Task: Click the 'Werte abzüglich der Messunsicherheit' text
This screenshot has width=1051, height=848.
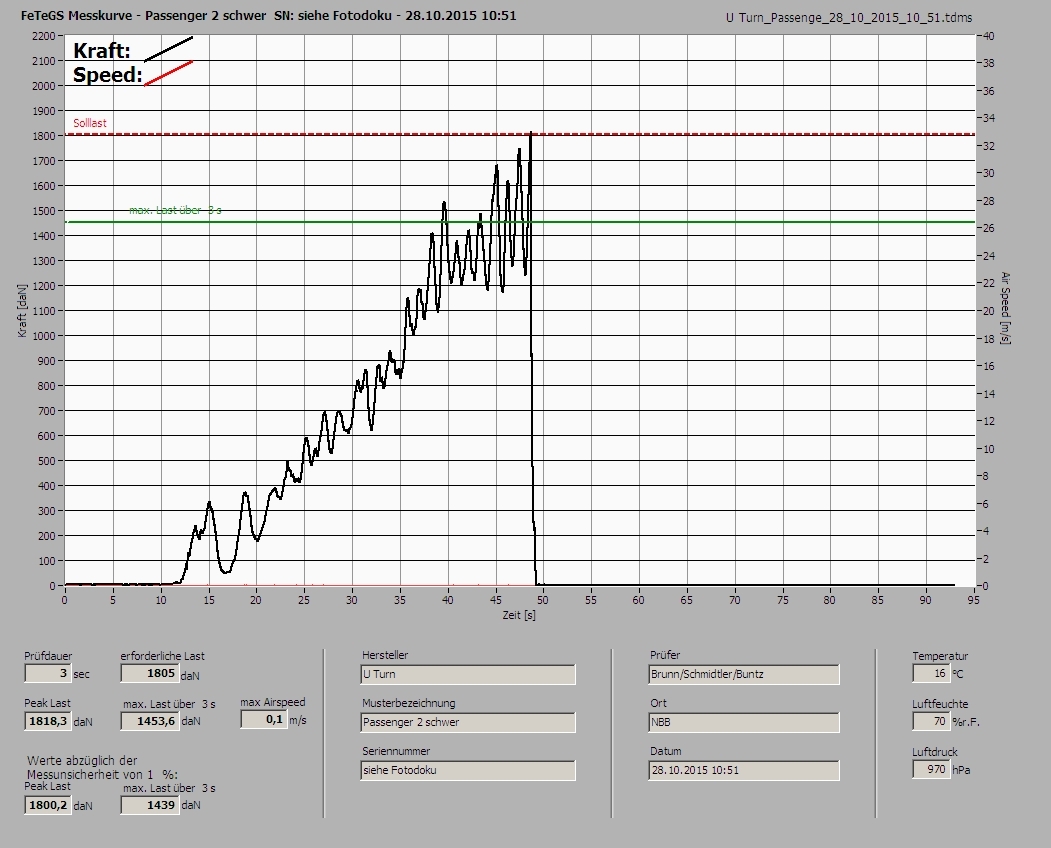Action: tap(102, 768)
